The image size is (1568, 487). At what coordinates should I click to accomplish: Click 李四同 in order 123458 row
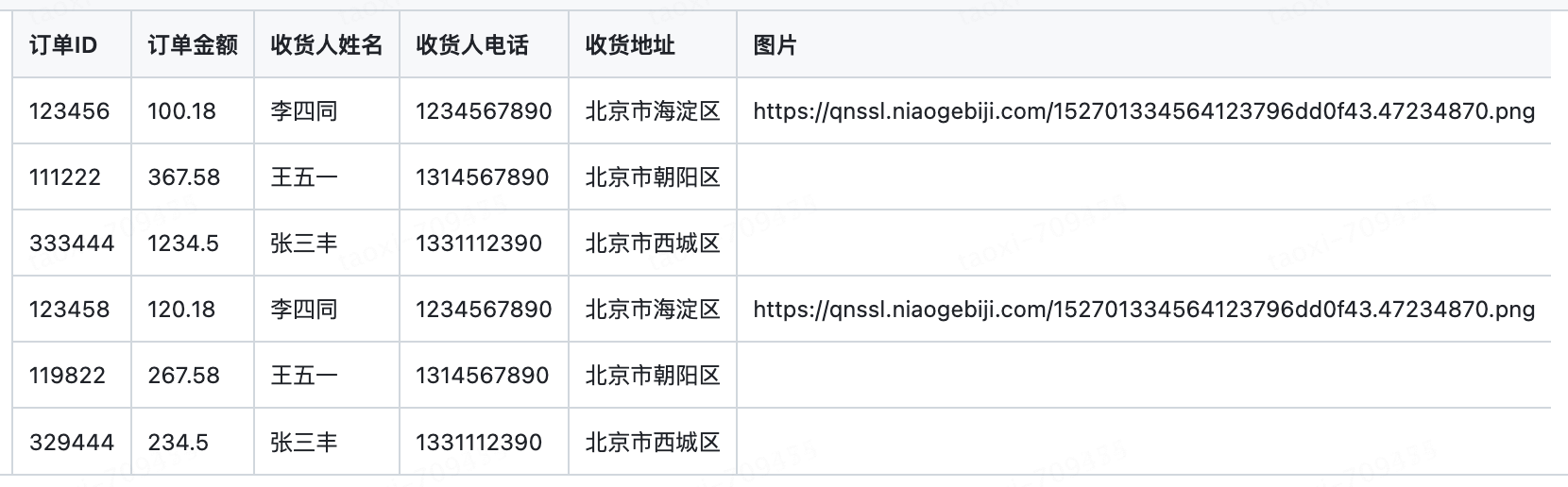(304, 310)
